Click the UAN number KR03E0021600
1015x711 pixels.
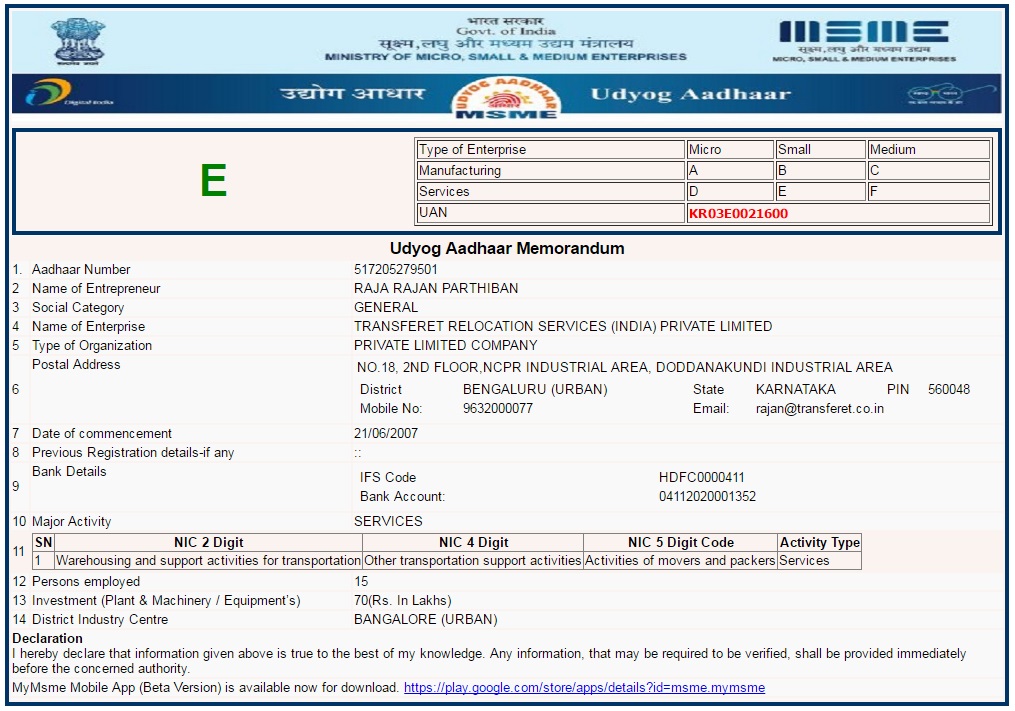(739, 214)
